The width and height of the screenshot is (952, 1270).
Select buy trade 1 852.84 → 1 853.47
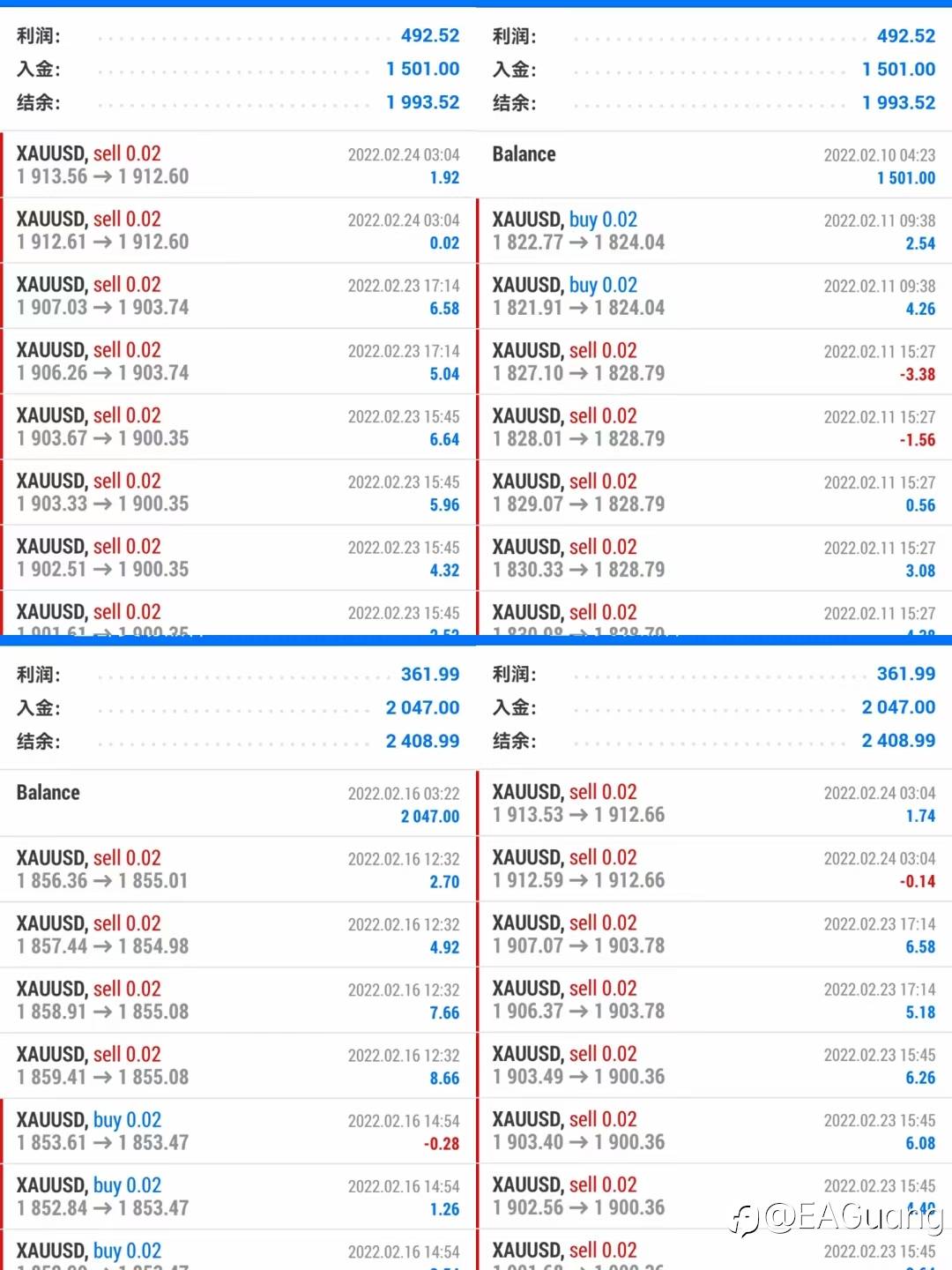(238, 1197)
